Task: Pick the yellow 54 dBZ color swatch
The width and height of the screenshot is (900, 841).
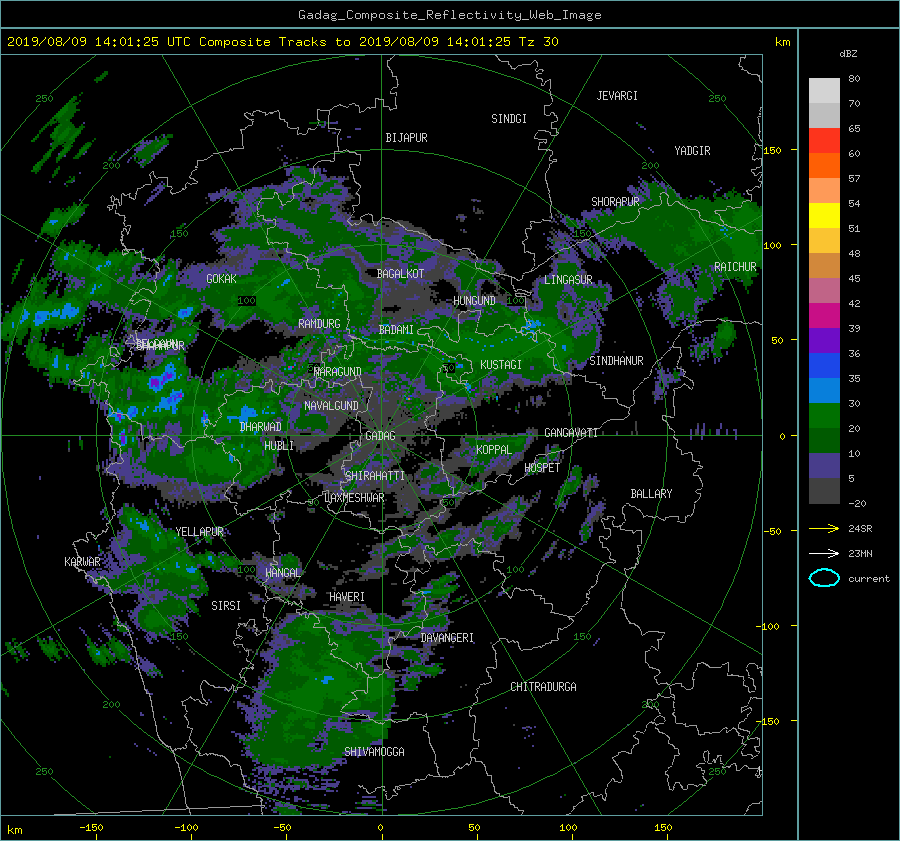Action: click(824, 215)
